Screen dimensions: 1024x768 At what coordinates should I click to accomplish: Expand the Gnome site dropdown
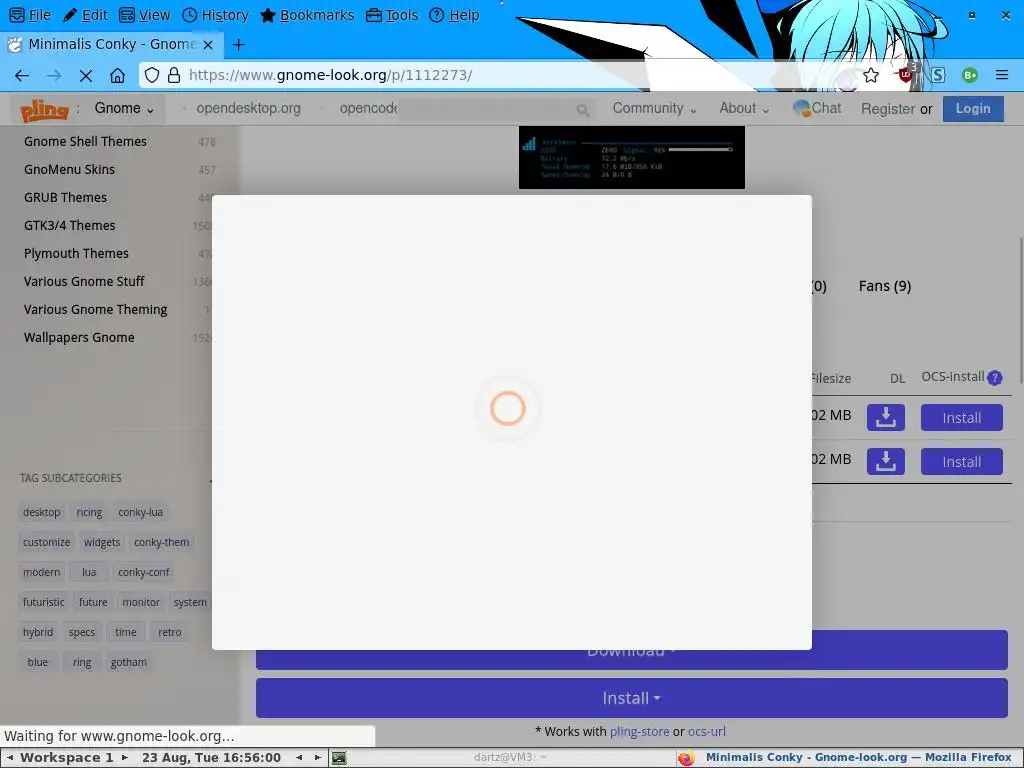[x=124, y=108]
